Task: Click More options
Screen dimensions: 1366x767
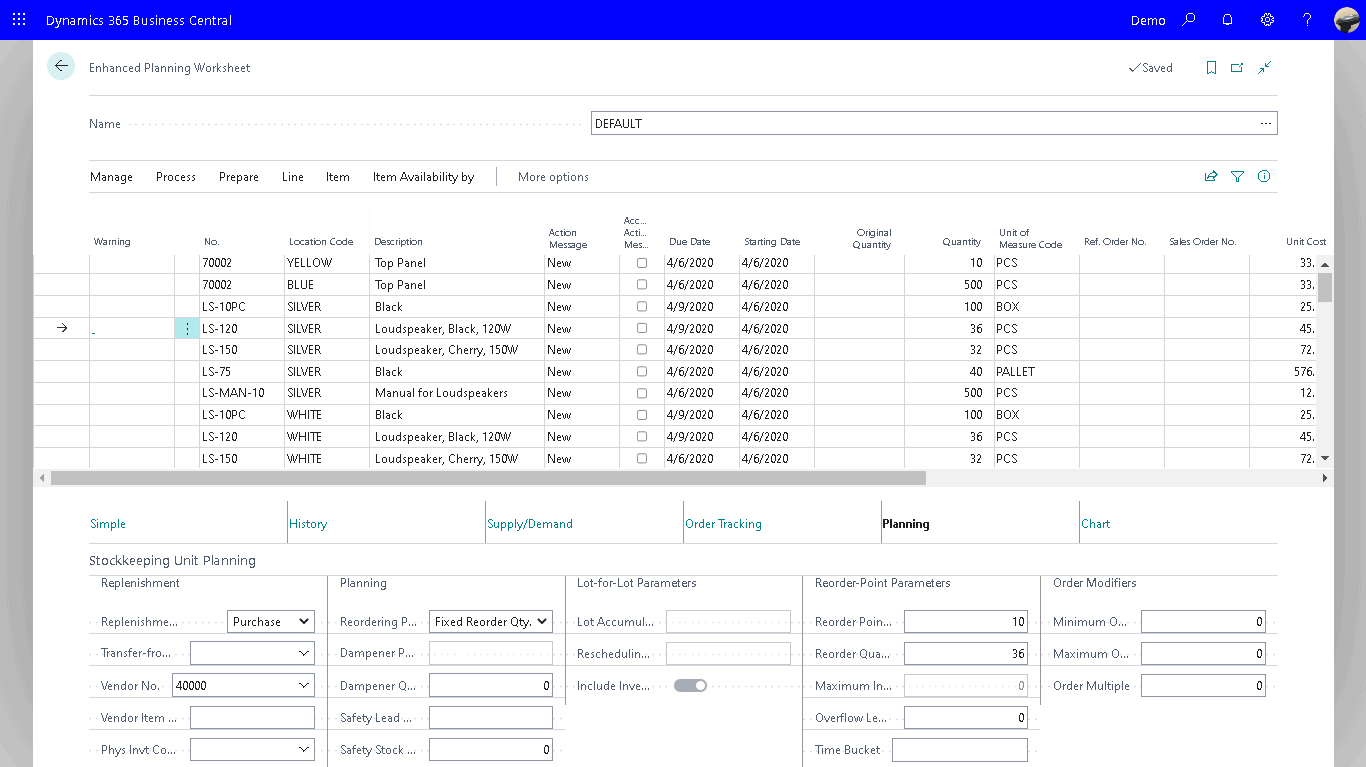Action: (x=553, y=177)
